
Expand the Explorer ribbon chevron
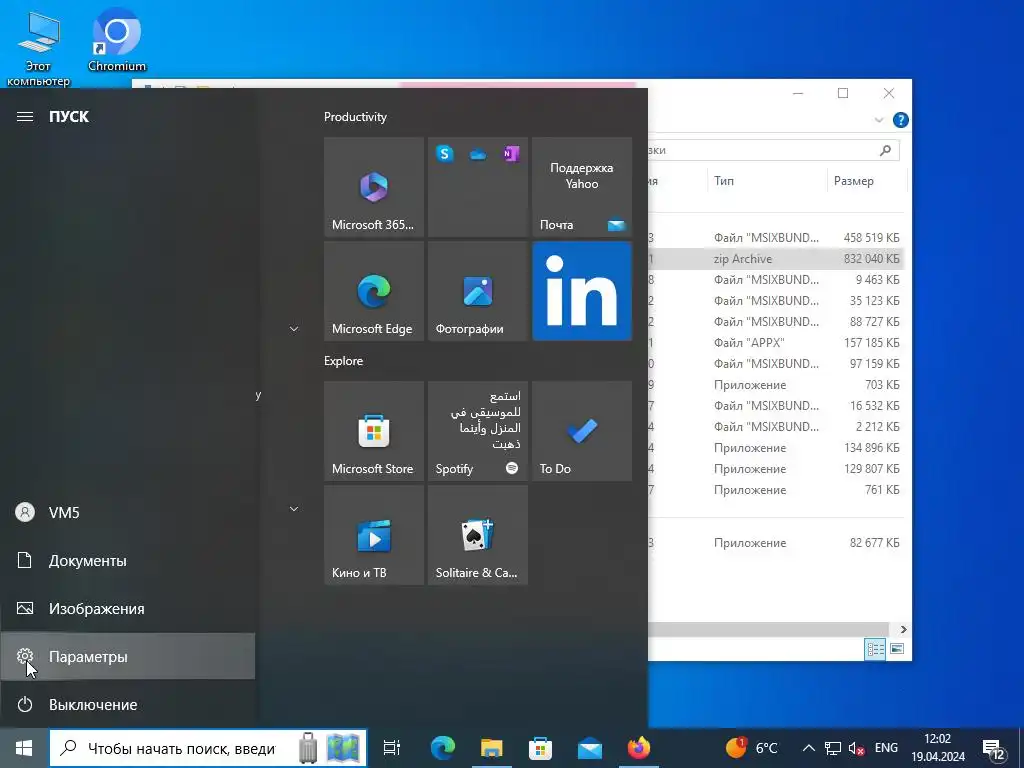point(879,120)
